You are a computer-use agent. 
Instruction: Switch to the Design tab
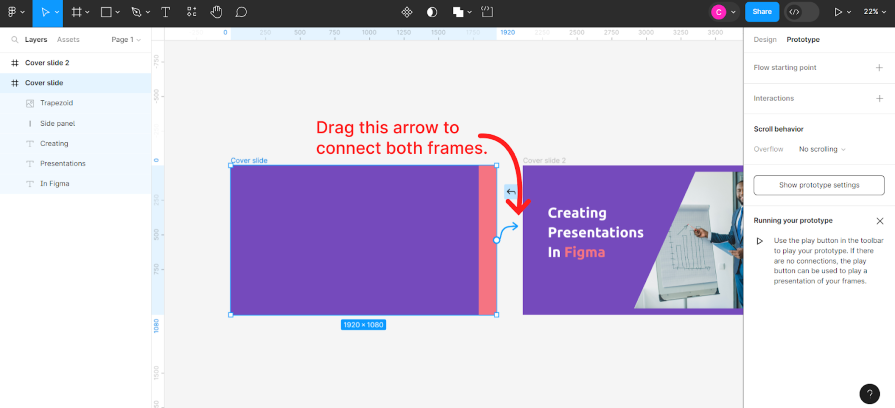pyautogui.click(x=765, y=40)
